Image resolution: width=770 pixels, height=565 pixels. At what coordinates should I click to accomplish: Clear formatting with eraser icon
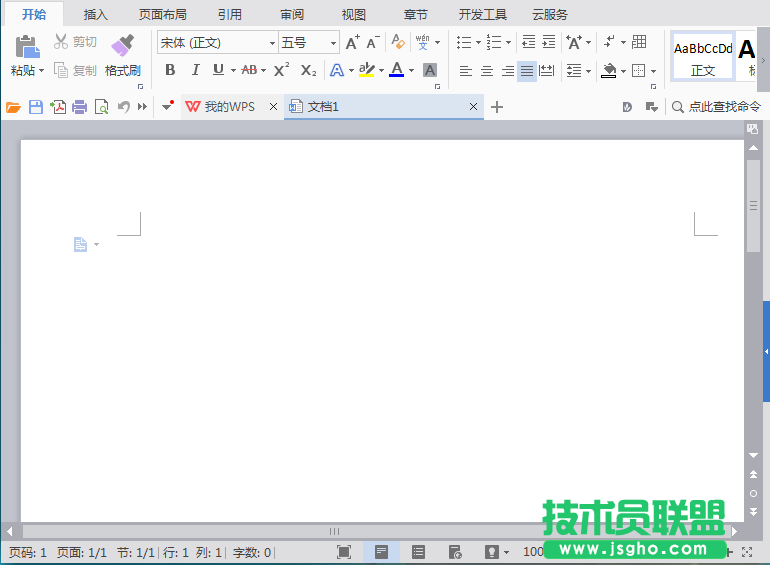coord(398,42)
